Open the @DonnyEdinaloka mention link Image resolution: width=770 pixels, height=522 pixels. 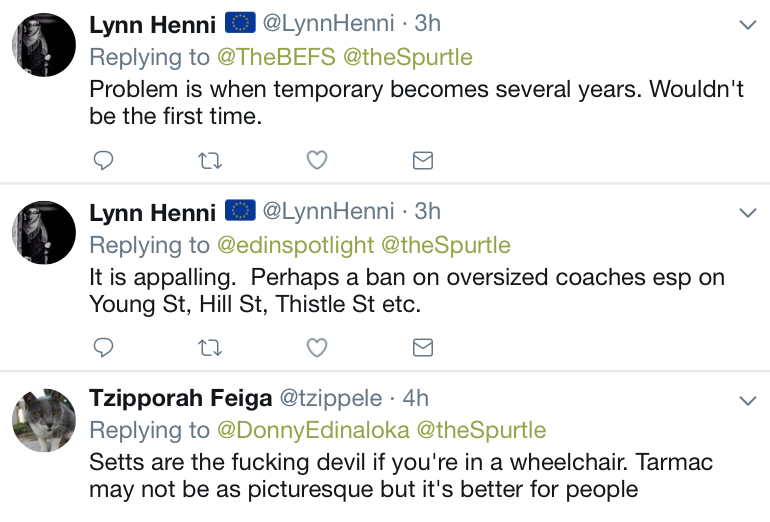[313, 430]
